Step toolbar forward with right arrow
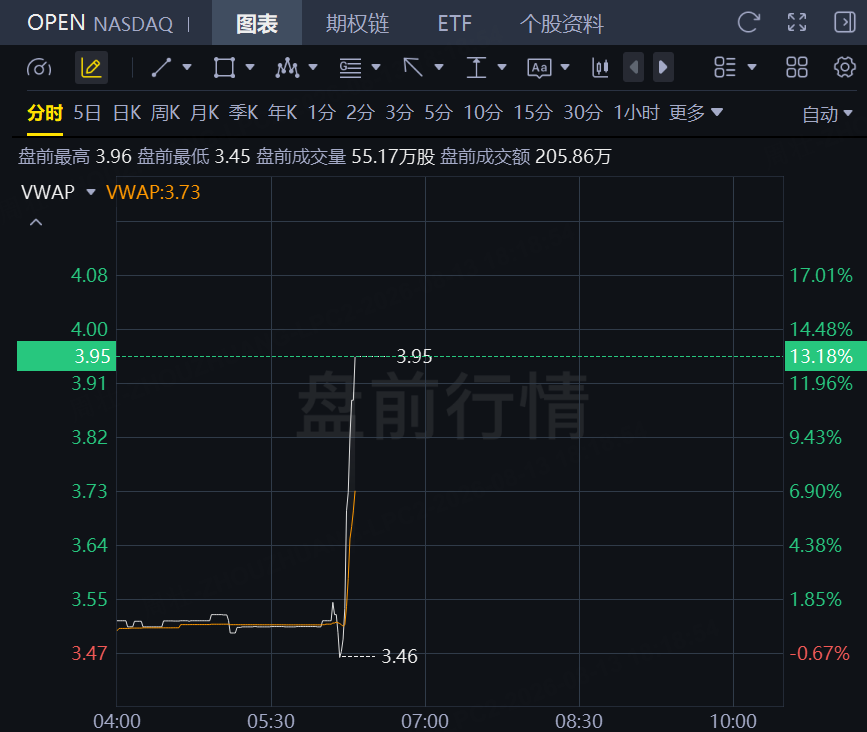 [663, 67]
